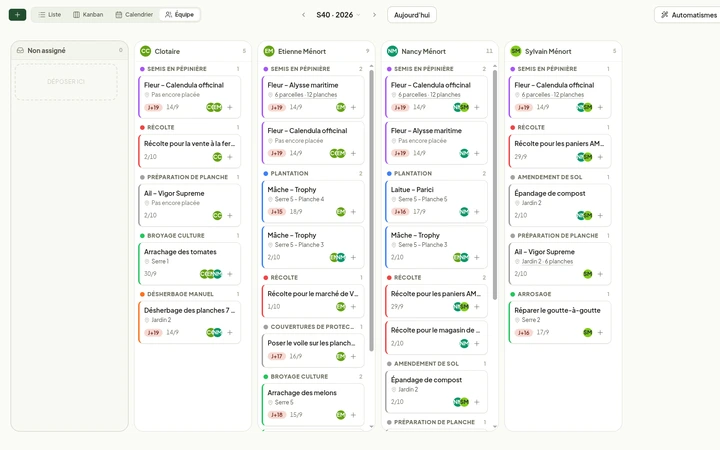Add assignee to Réparer le goutte-à-goutte card

coord(600,332)
